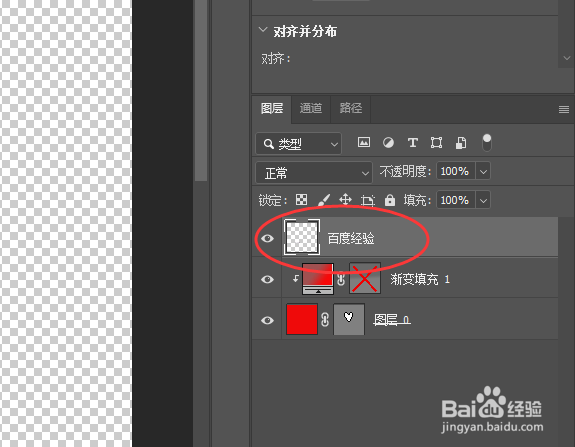Viewport: 575px width, 447px height.
Task: Click the properties panel scroll arrow
Action: click(x=567, y=58)
